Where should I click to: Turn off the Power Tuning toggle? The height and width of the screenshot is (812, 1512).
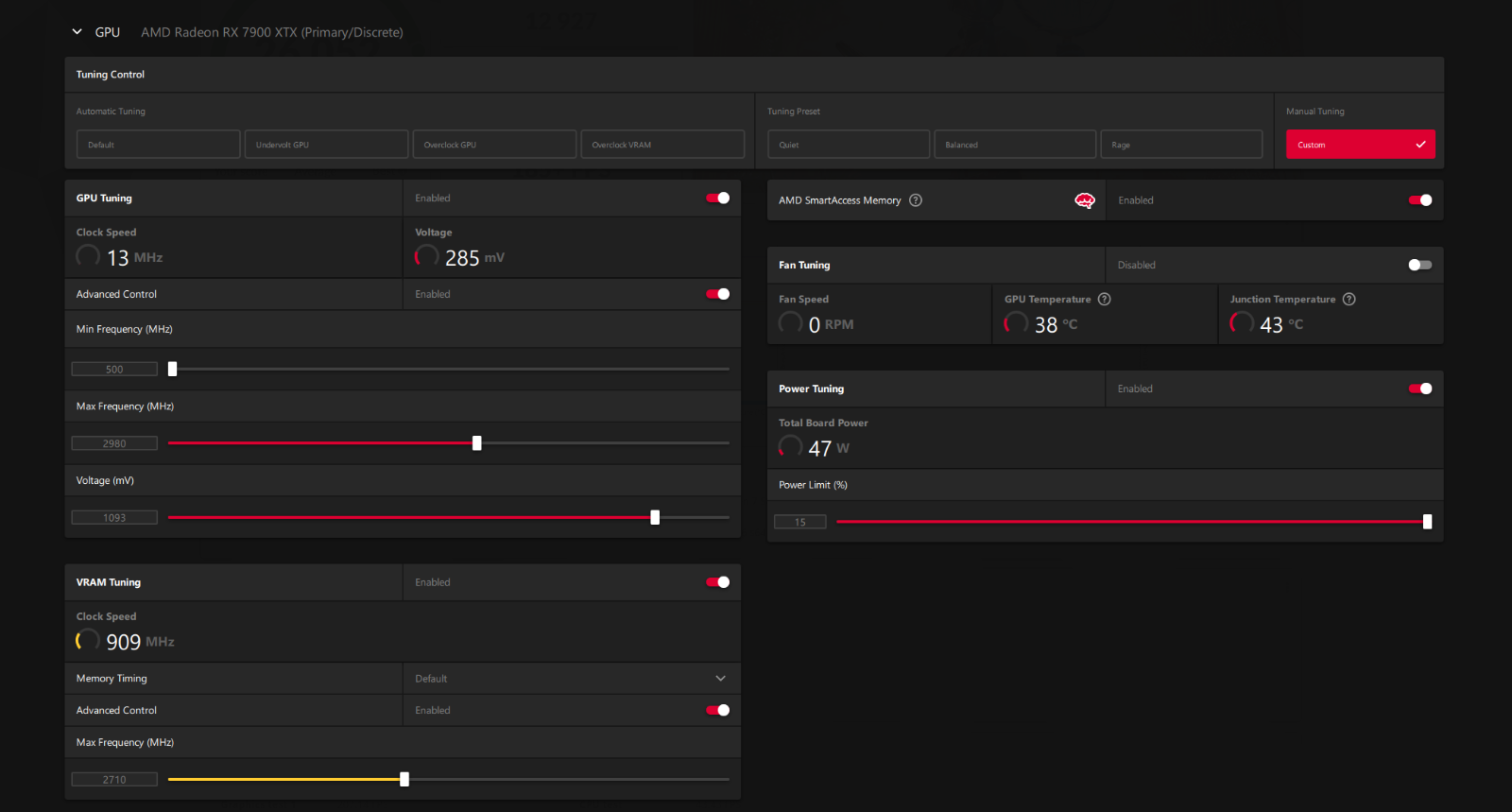point(1420,389)
